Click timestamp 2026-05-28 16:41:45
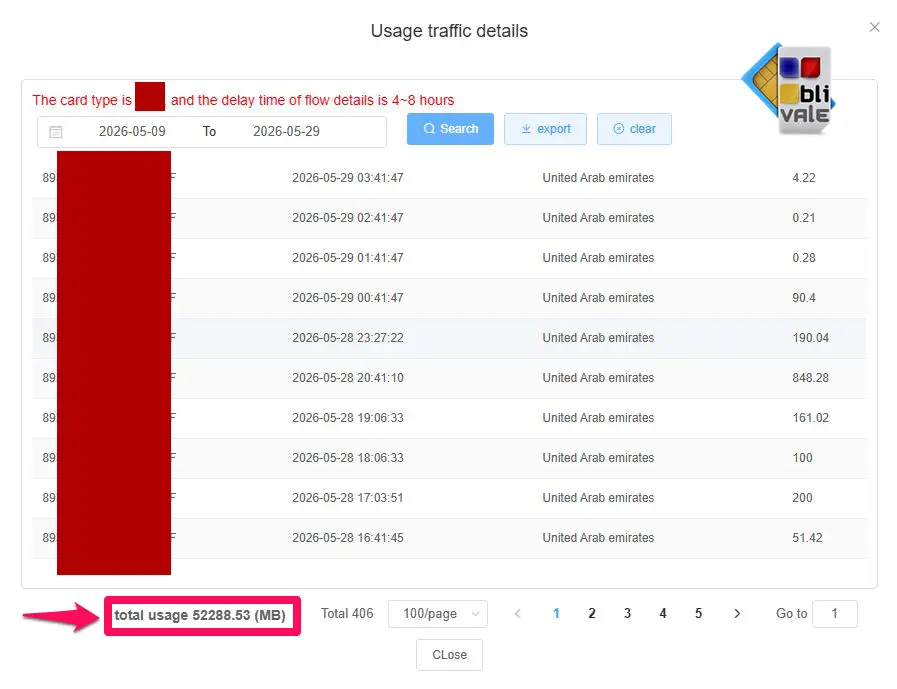 click(348, 538)
